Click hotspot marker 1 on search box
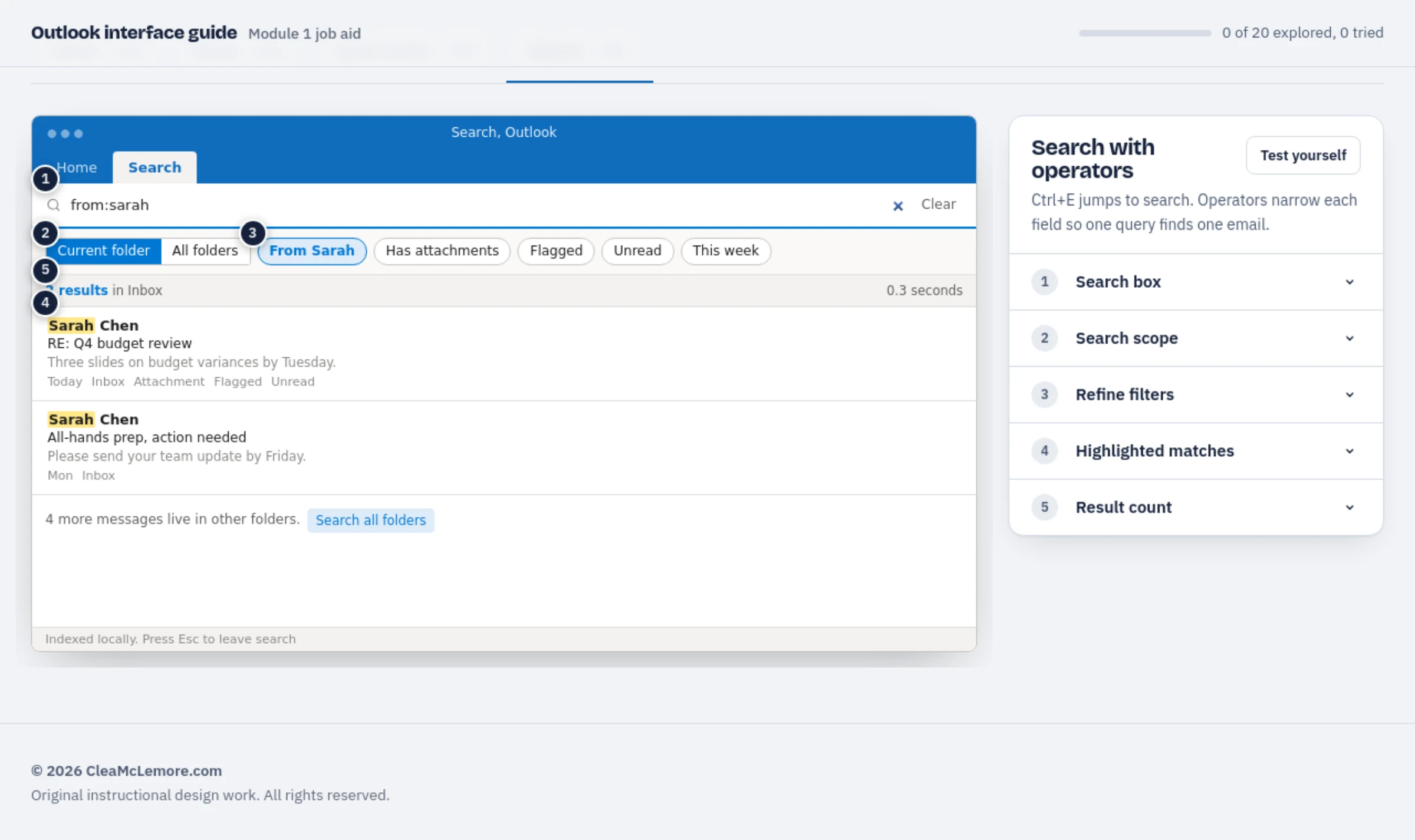1415x840 pixels. [x=45, y=179]
